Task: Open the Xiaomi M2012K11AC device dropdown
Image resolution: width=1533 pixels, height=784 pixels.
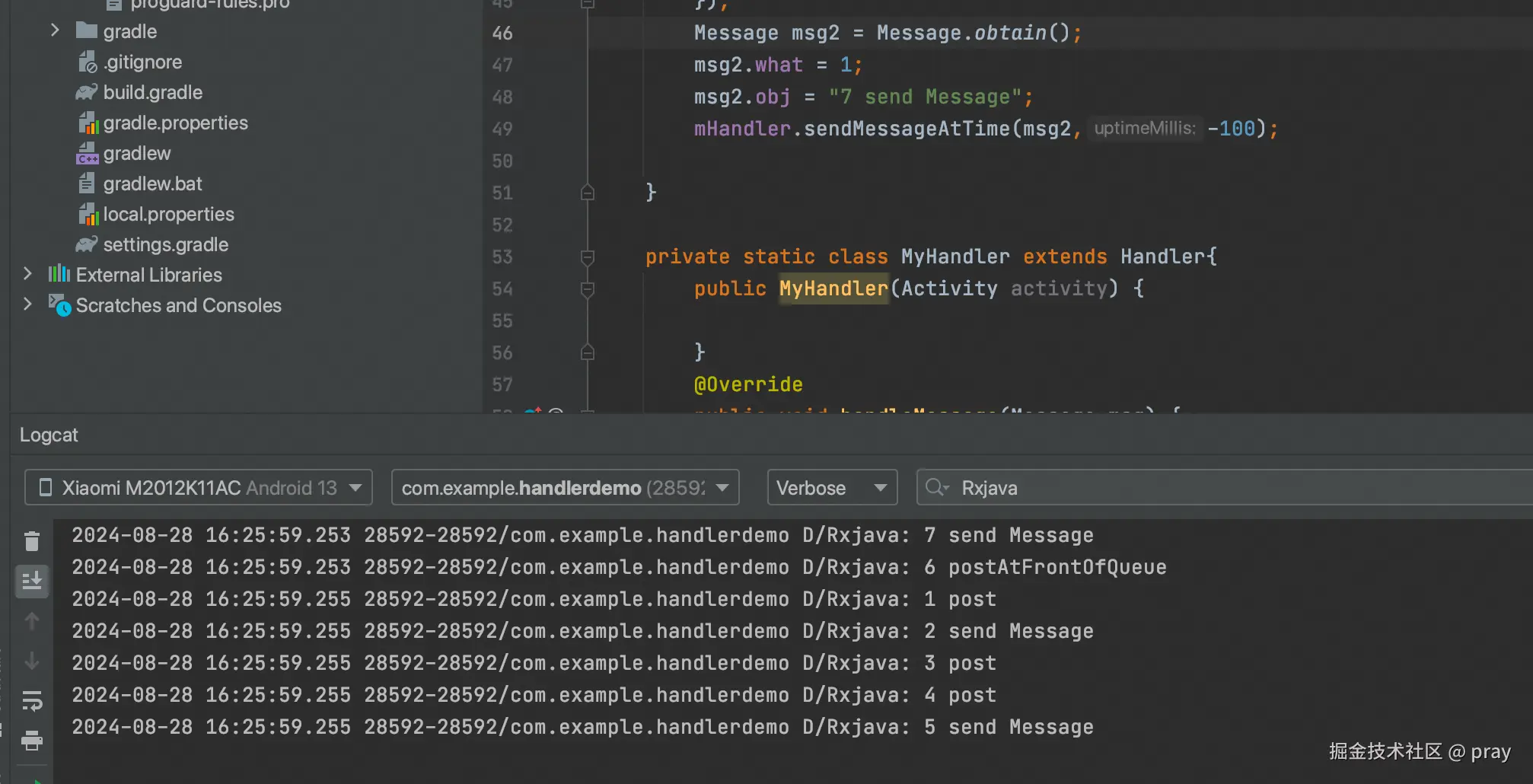Action: click(x=199, y=487)
